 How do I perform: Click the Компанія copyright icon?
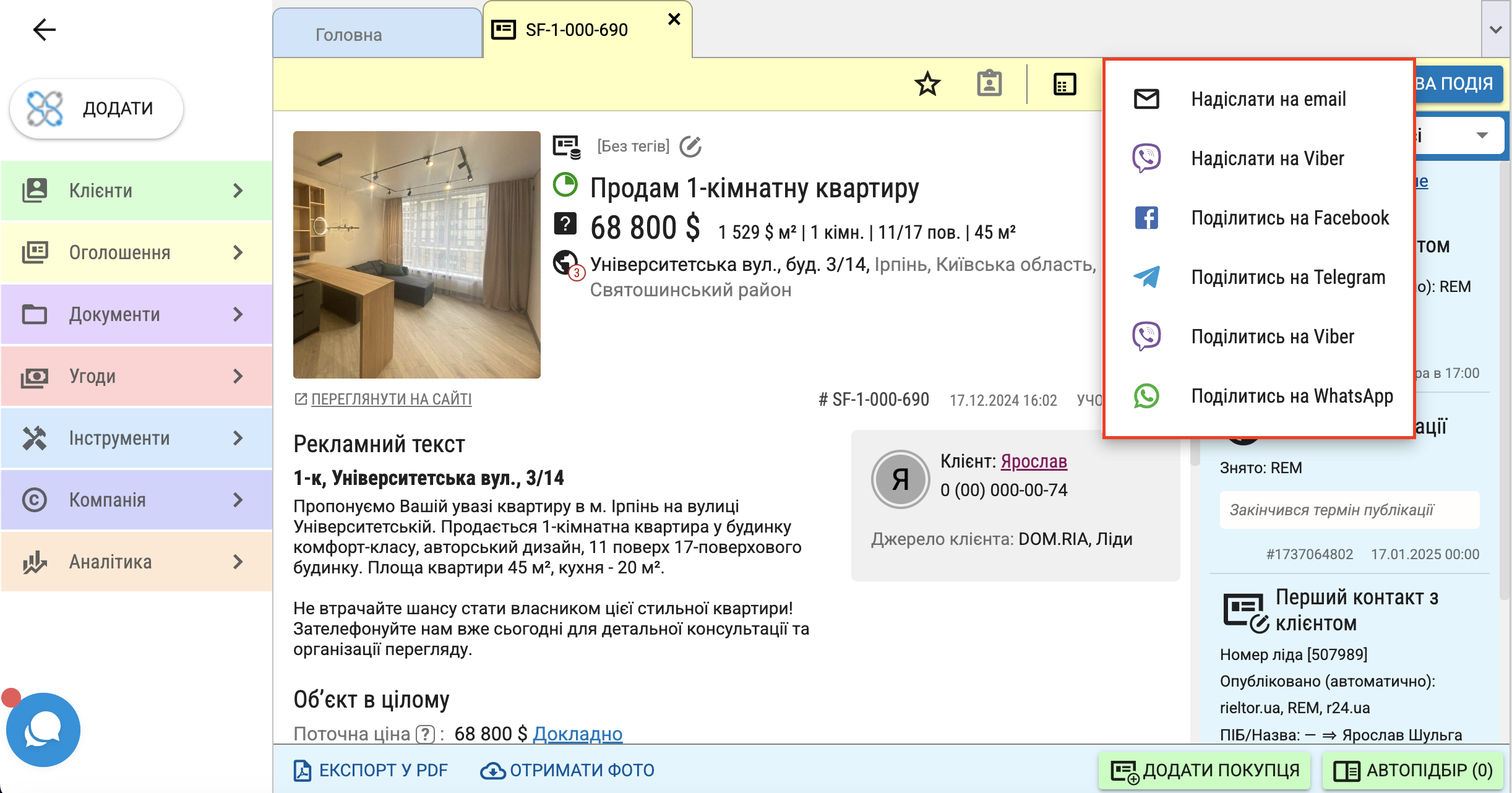pos(35,500)
